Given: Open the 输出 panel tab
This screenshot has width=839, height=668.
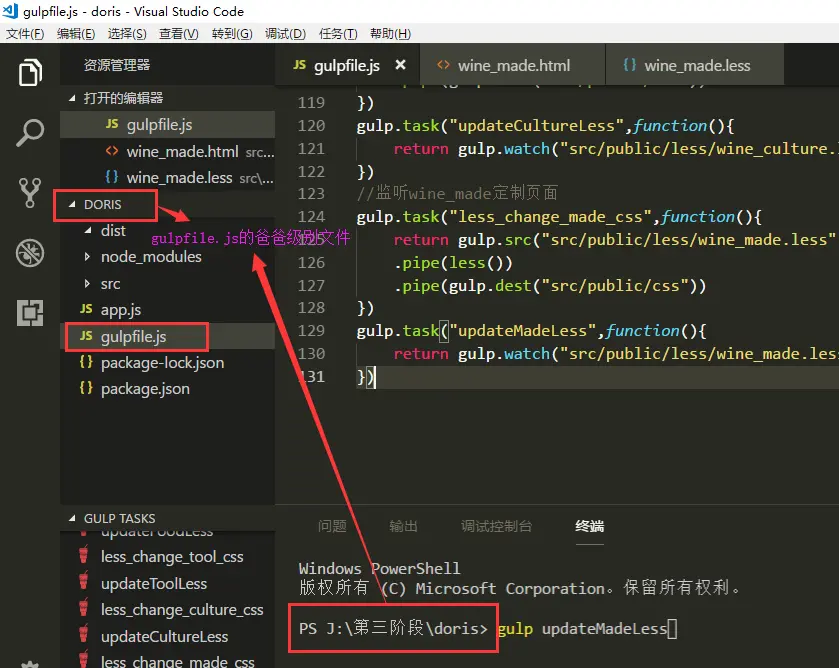Looking at the screenshot, I should (x=403, y=526).
